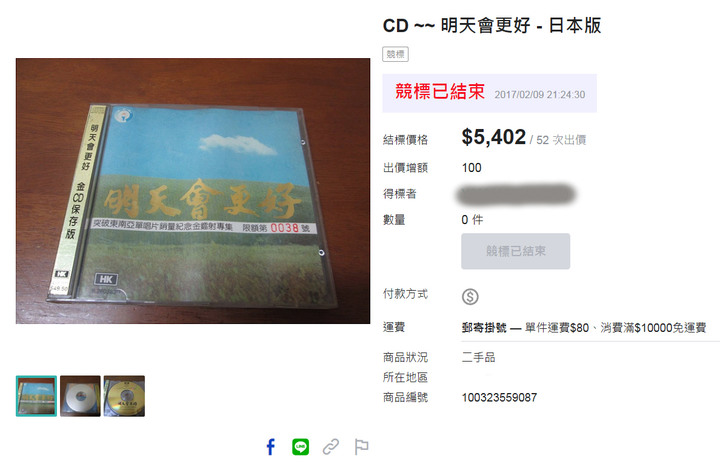
Task: Open the gold CD thumbnail image
Action: tap(124, 396)
